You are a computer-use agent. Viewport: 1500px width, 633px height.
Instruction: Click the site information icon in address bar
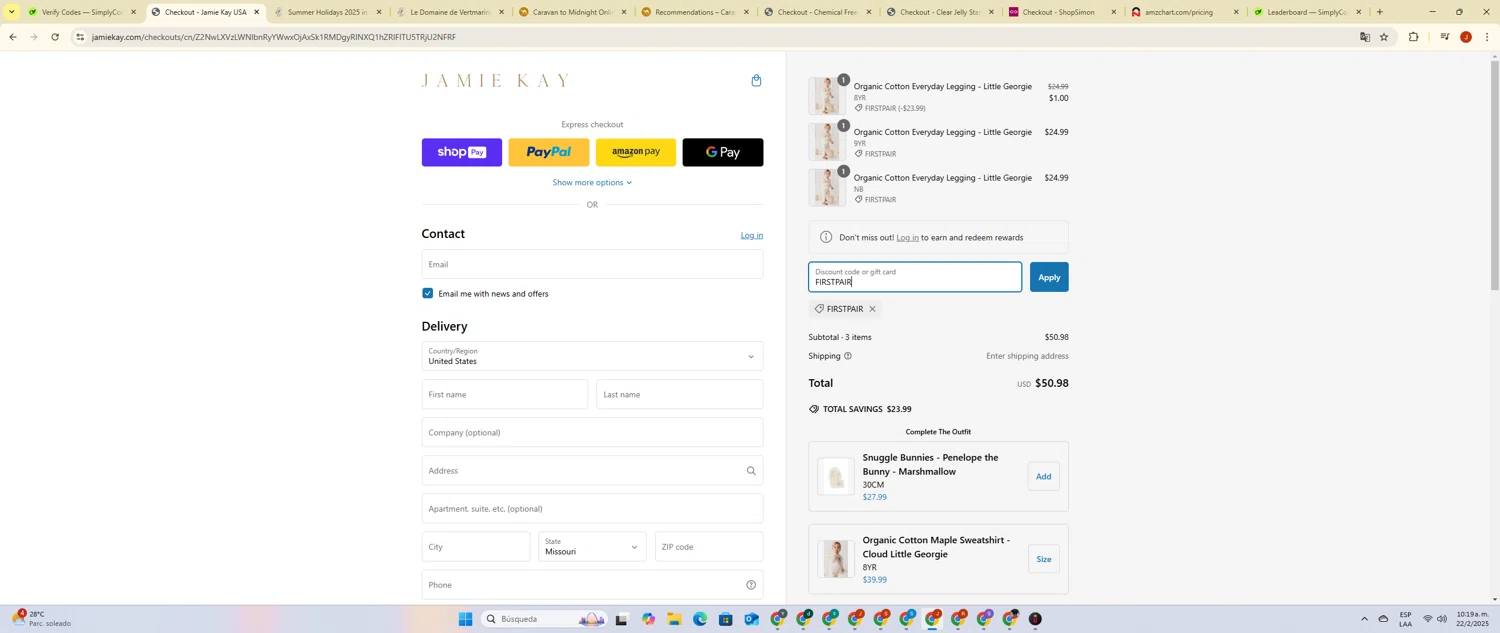click(80, 37)
